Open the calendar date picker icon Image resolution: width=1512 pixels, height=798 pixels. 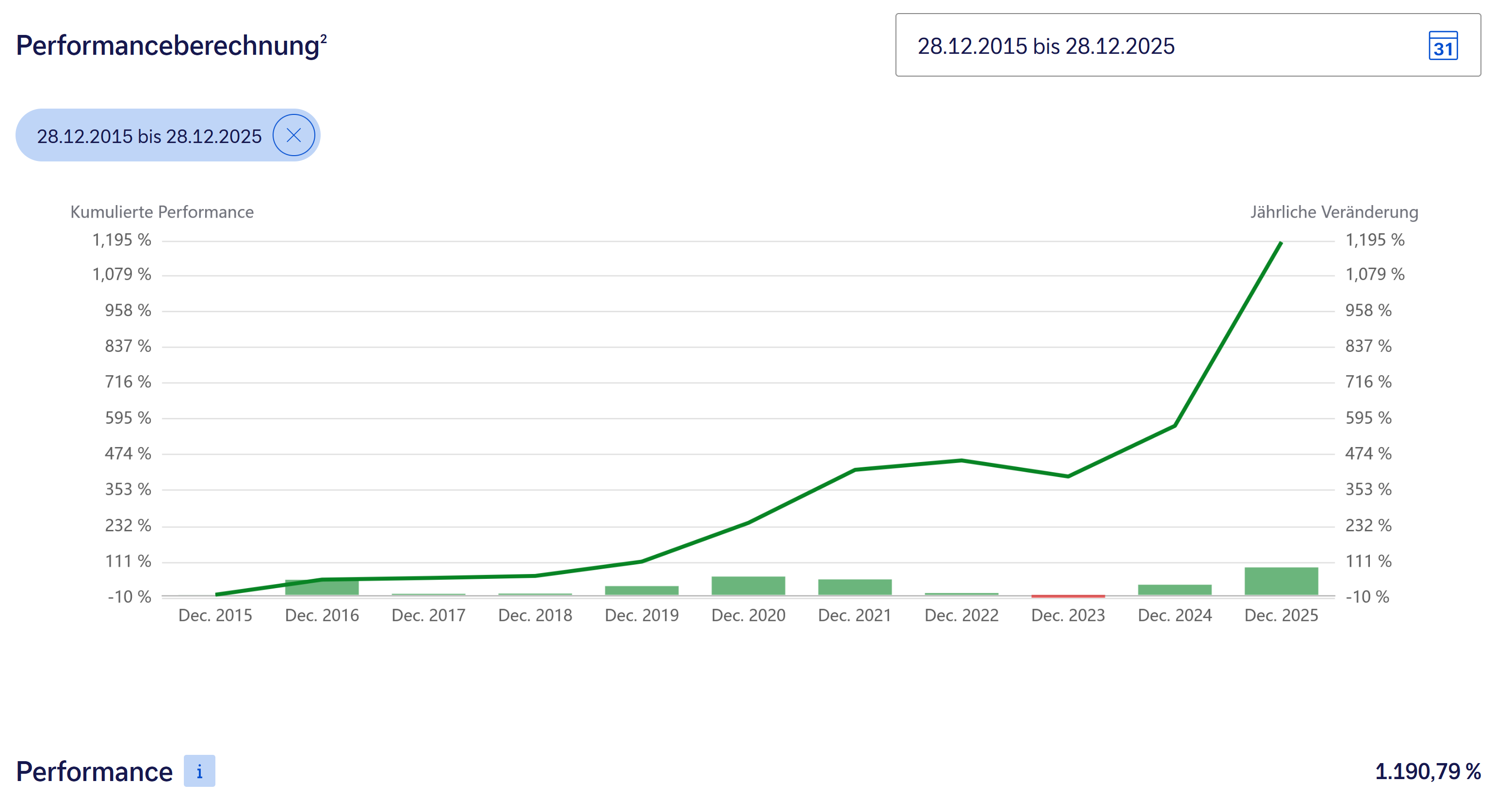tap(1442, 46)
